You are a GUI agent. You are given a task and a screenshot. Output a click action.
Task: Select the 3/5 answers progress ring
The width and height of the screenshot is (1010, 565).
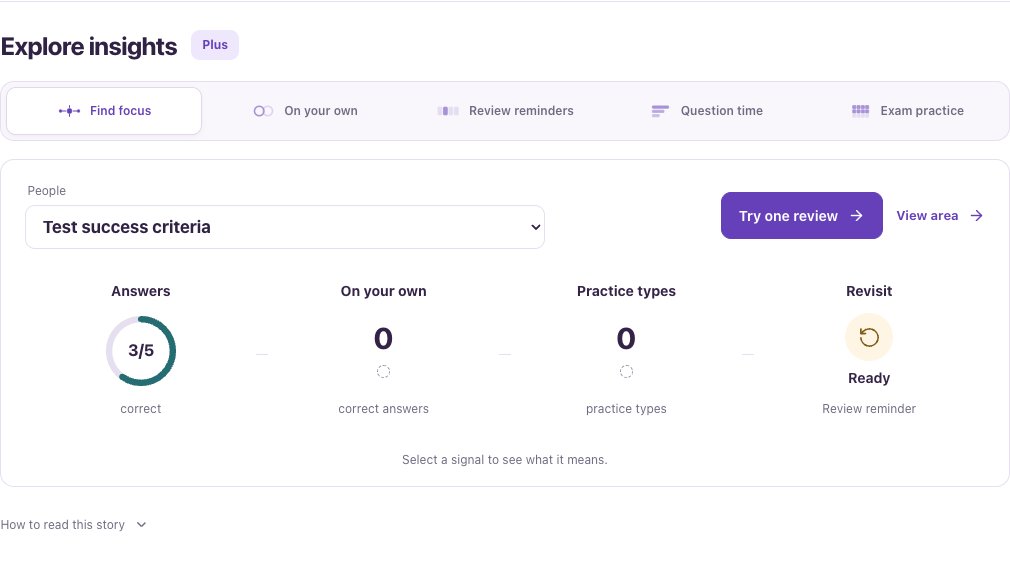coord(140,351)
